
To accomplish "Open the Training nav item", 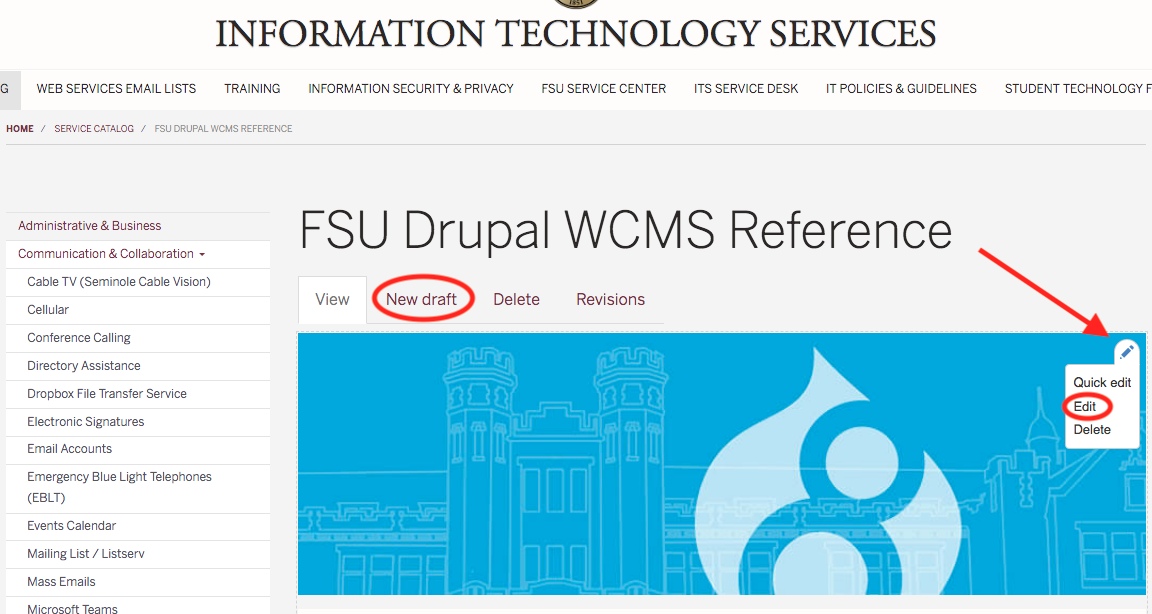I will click(x=252, y=89).
